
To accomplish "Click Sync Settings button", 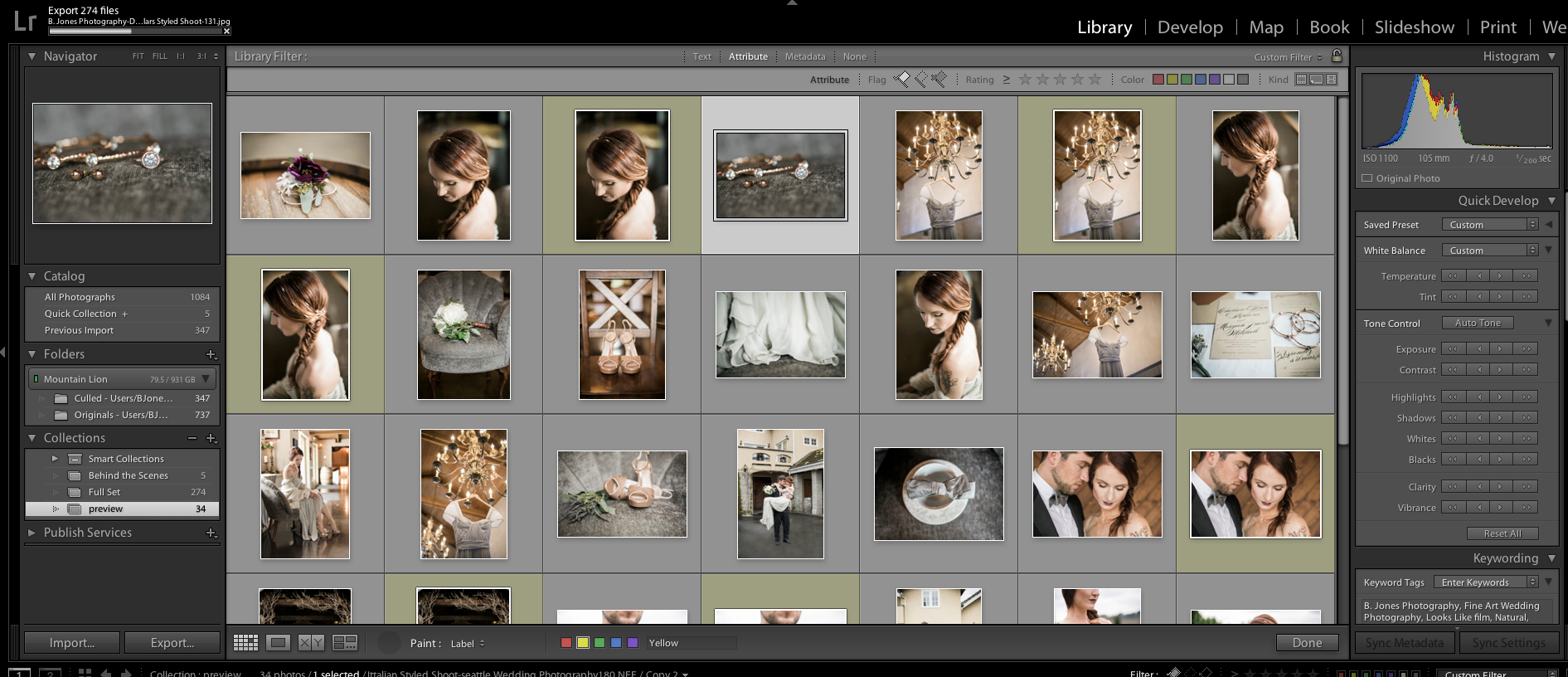I will (x=1508, y=643).
